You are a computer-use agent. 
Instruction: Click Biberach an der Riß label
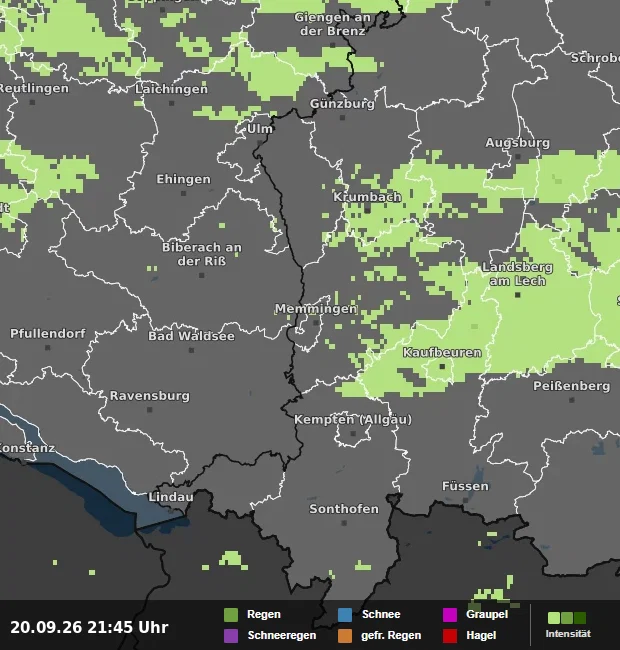(x=202, y=254)
